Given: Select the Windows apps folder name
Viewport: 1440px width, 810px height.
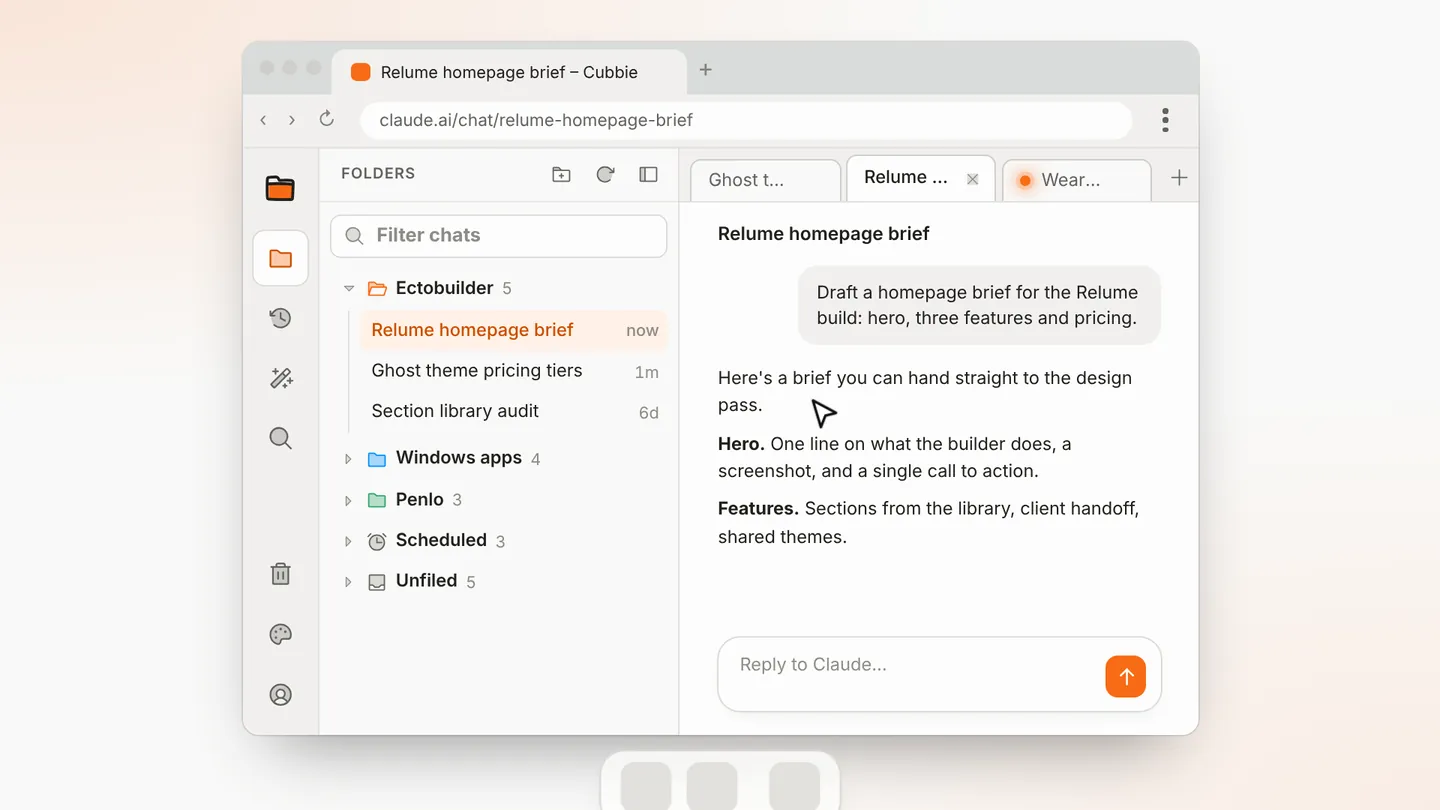Looking at the screenshot, I should click(459, 458).
